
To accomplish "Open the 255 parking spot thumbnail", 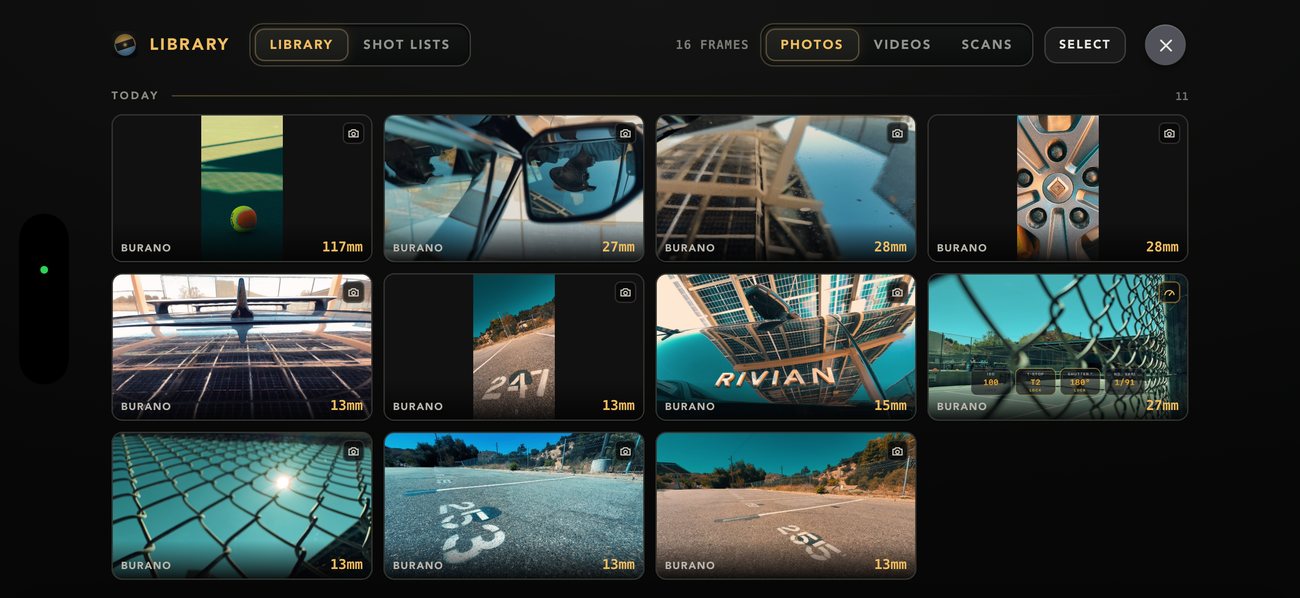I will [786, 506].
